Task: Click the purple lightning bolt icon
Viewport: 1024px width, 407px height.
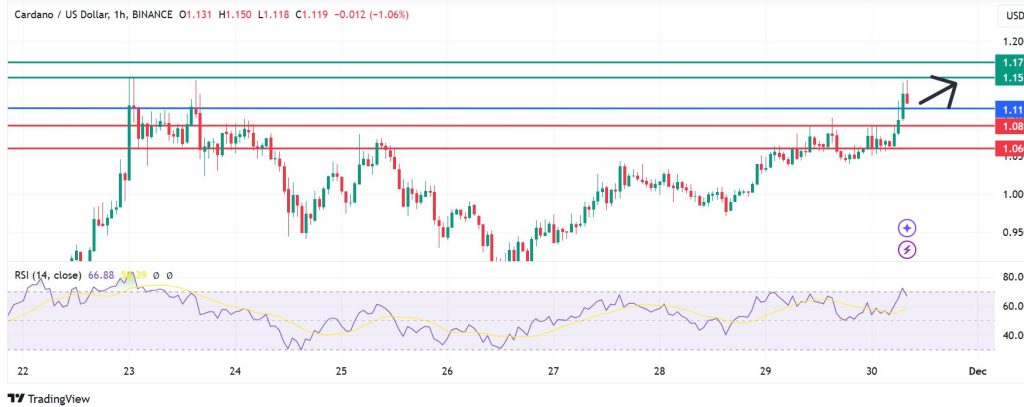Action: coord(907,249)
